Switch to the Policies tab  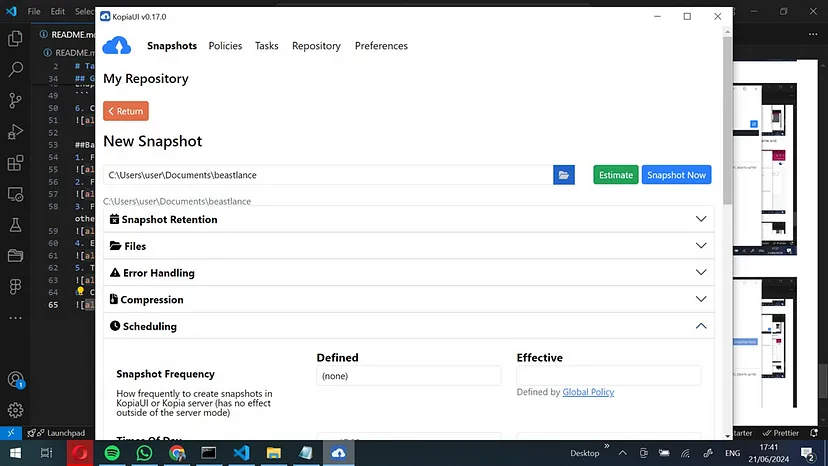point(225,46)
